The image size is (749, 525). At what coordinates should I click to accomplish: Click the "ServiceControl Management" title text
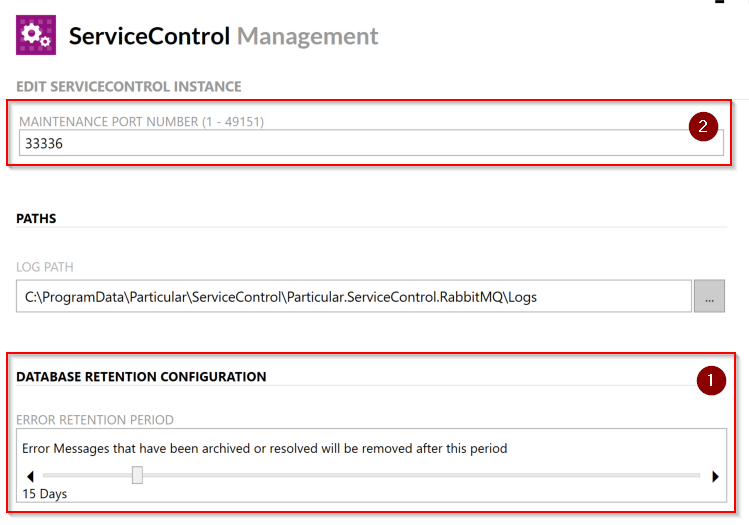(223, 37)
